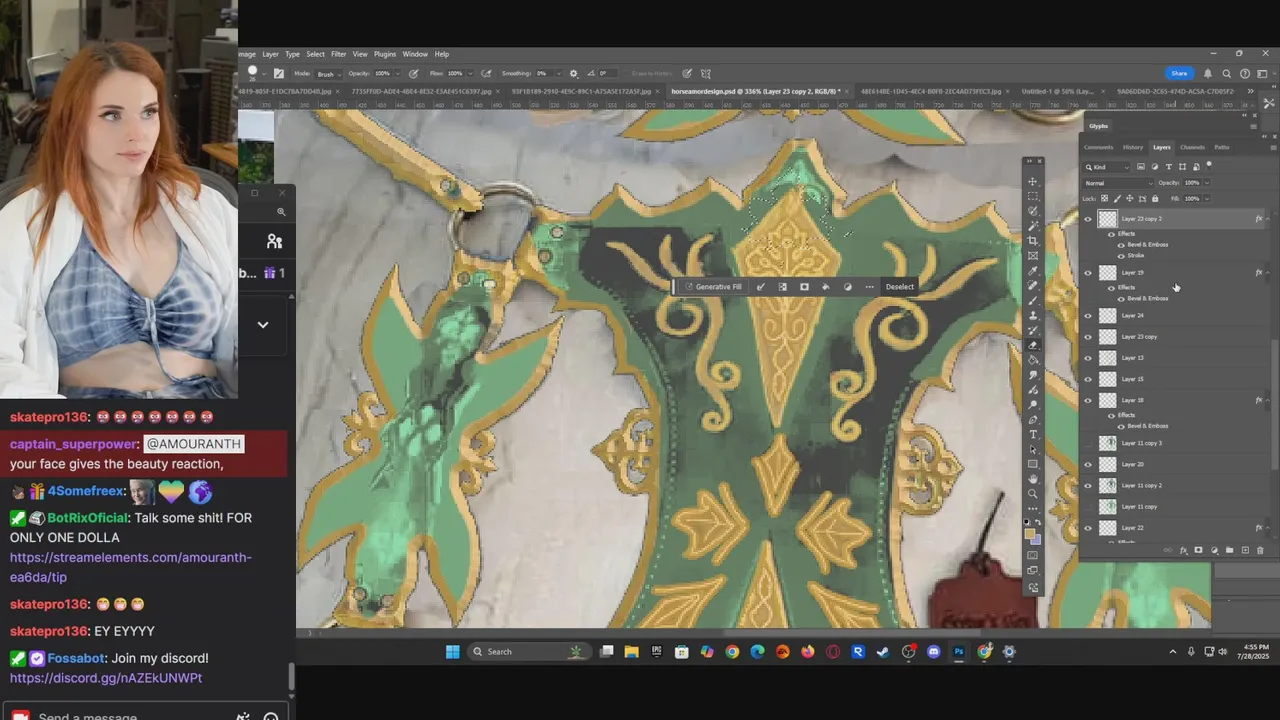
Task: Add a layer mask icon
Action: tap(1198, 550)
